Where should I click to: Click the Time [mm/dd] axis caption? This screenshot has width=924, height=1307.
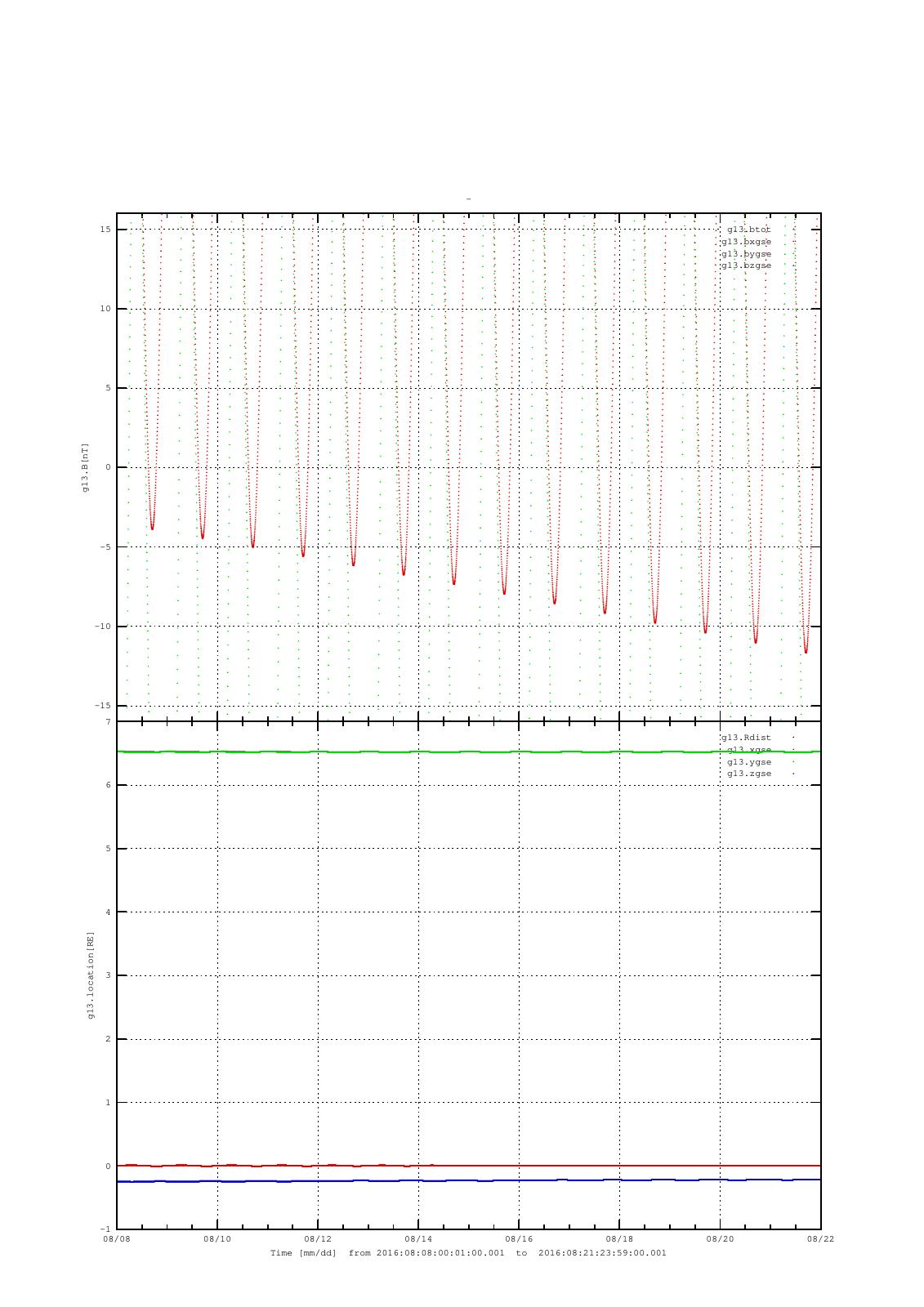click(468, 1253)
